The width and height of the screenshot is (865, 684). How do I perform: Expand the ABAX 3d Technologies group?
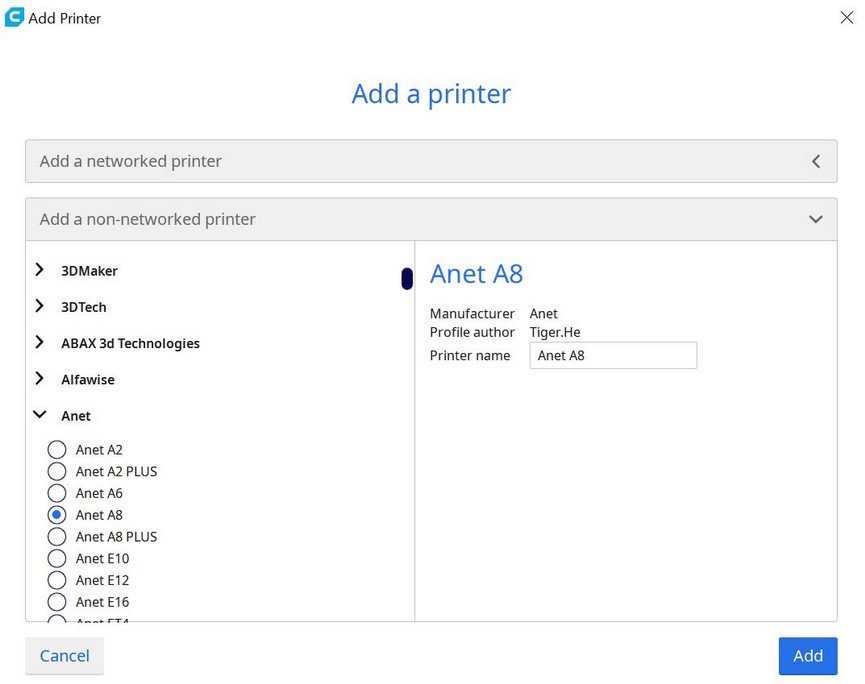pos(39,343)
